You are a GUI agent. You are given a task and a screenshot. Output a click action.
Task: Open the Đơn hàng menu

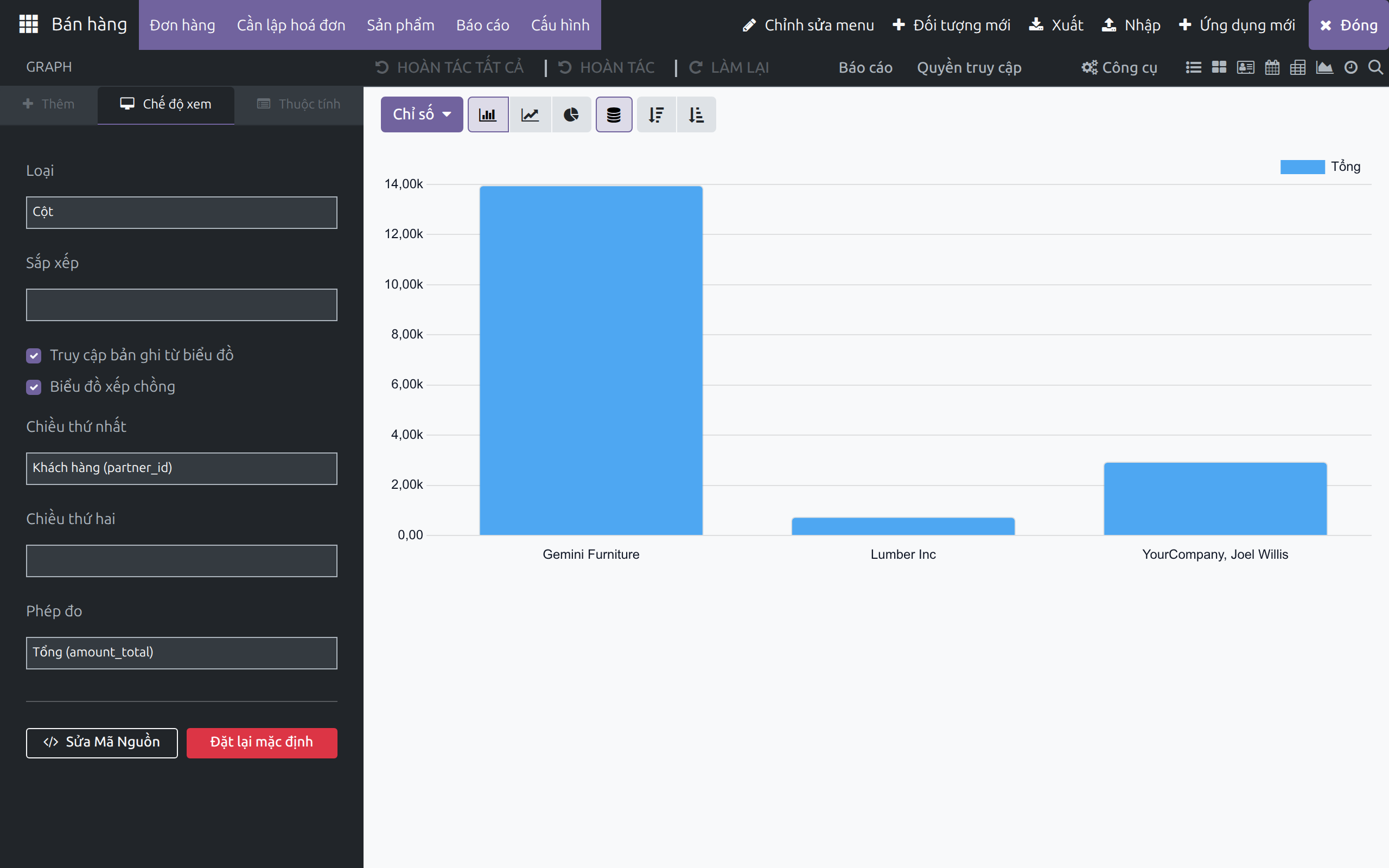182,25
